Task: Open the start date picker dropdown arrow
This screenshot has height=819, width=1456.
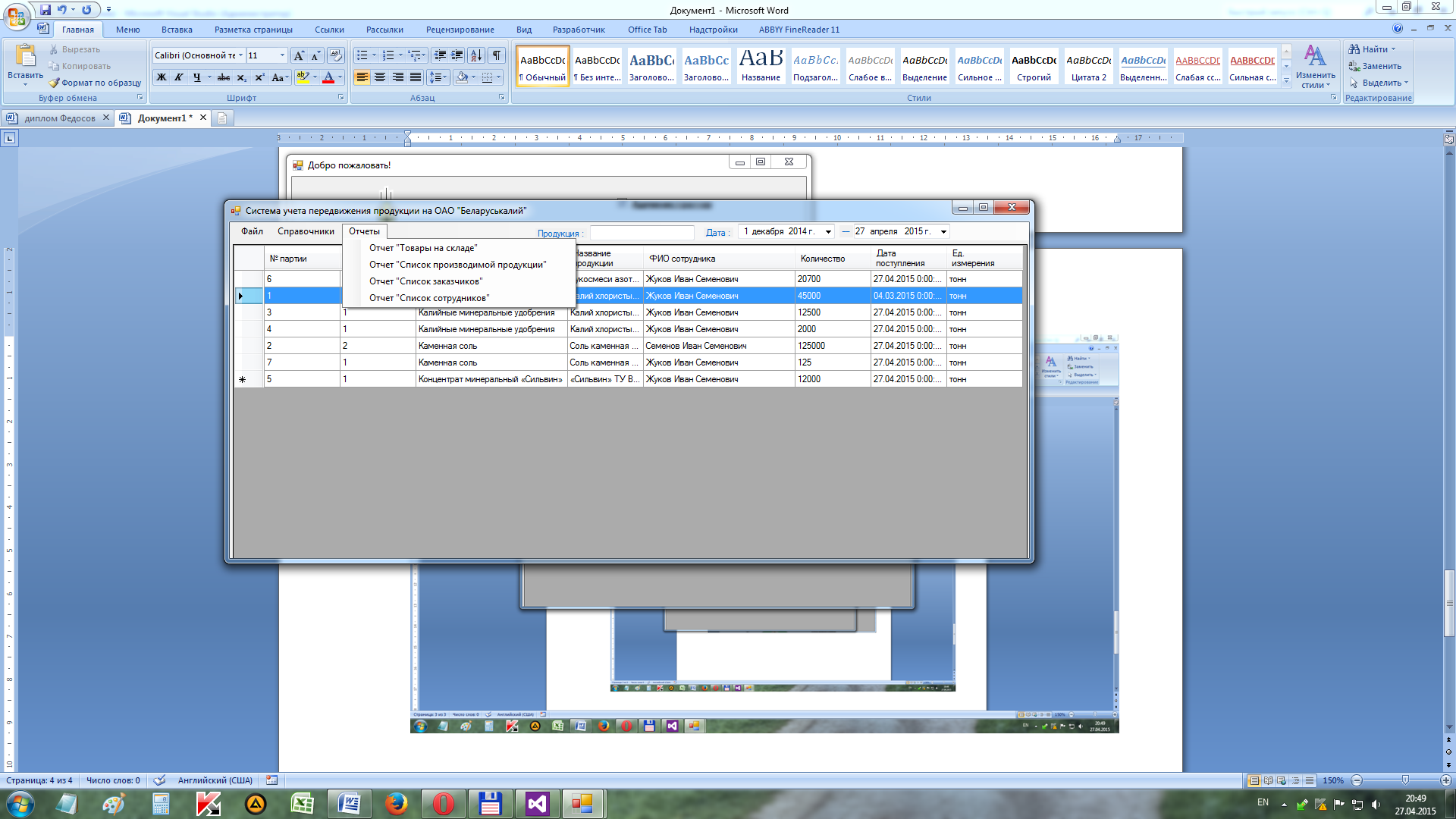Action: click(828, 232)
